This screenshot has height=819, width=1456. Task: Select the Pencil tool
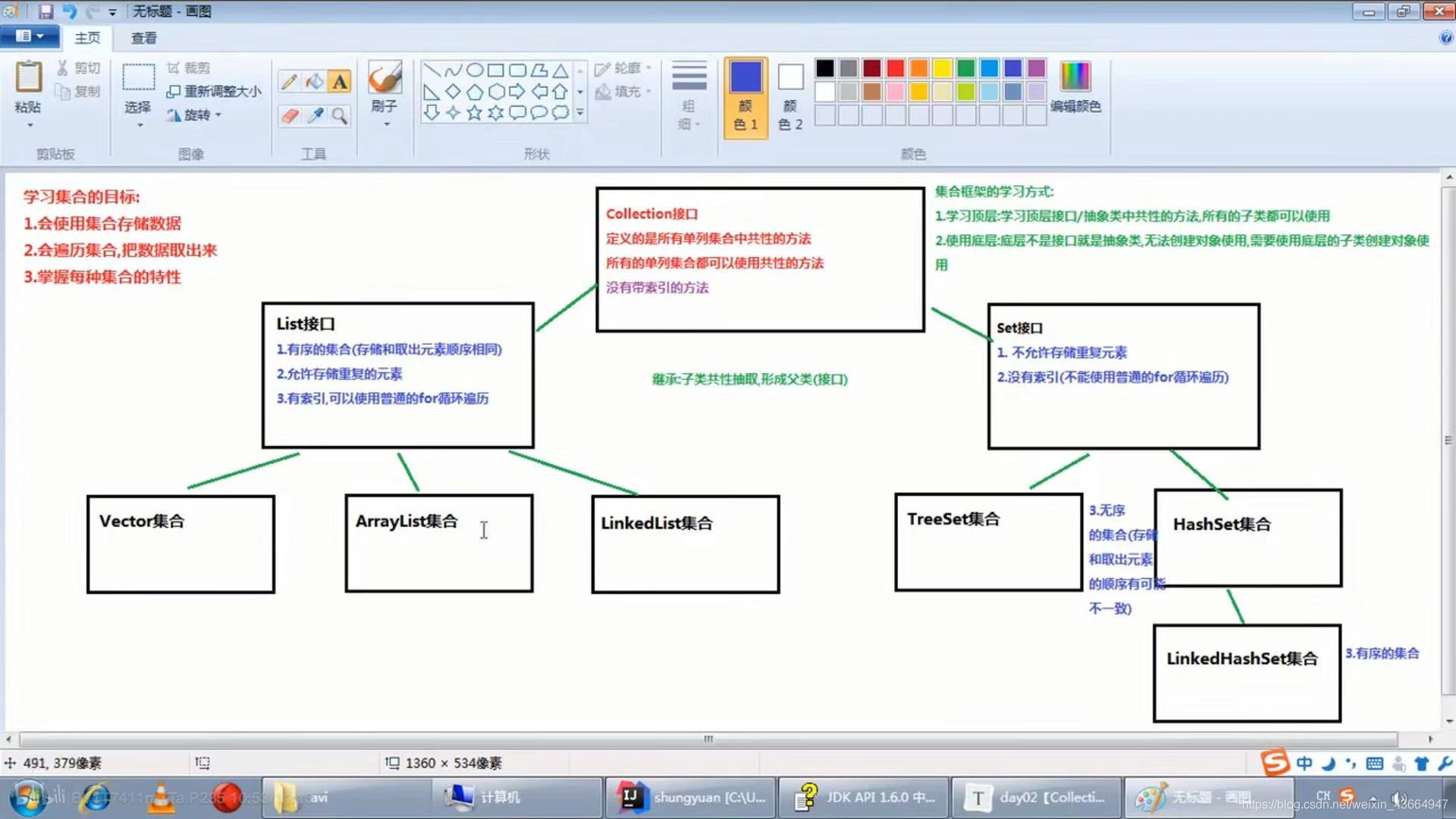pos(289,81)
